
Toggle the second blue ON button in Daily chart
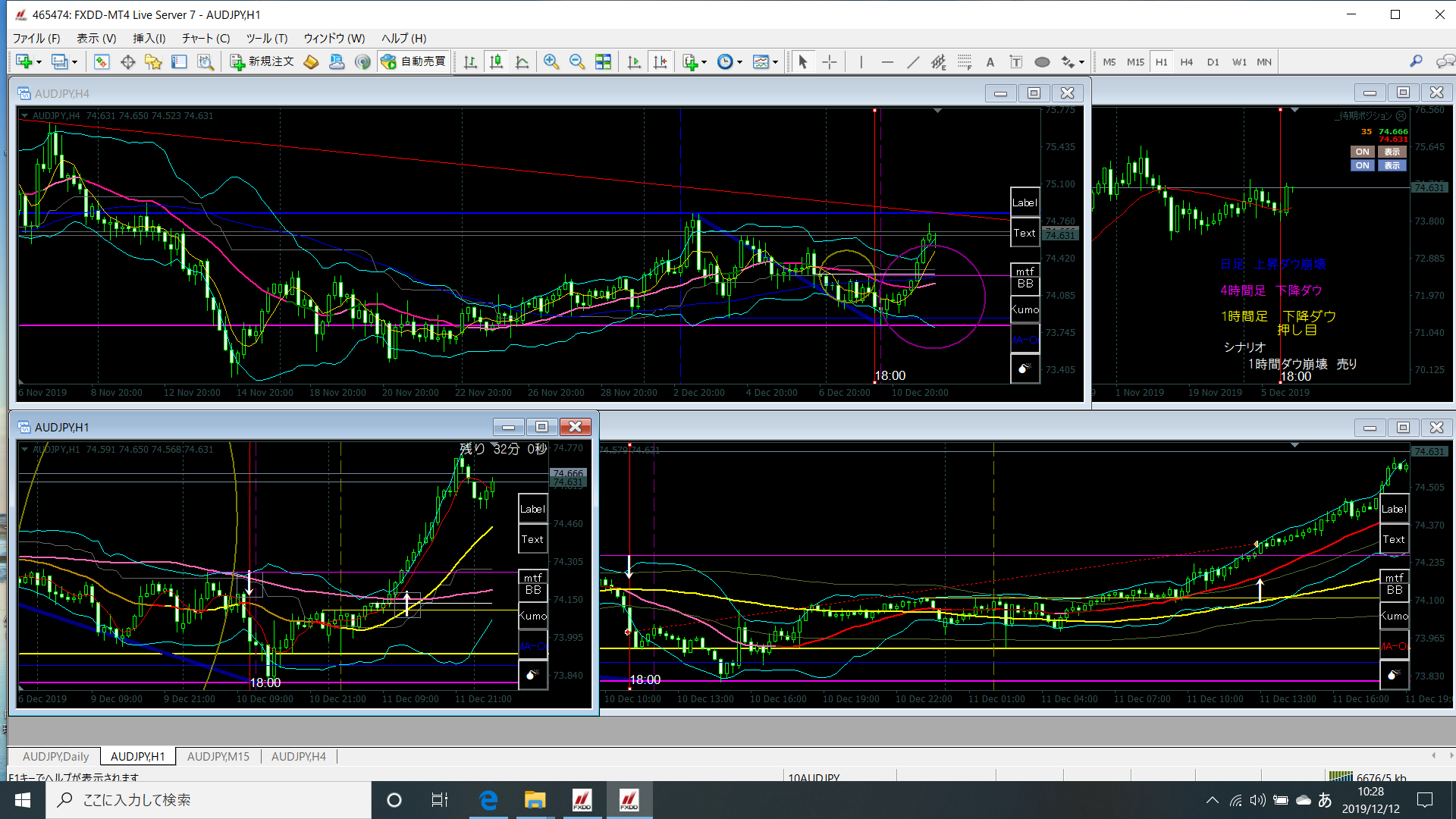[x=1363, y=165]
